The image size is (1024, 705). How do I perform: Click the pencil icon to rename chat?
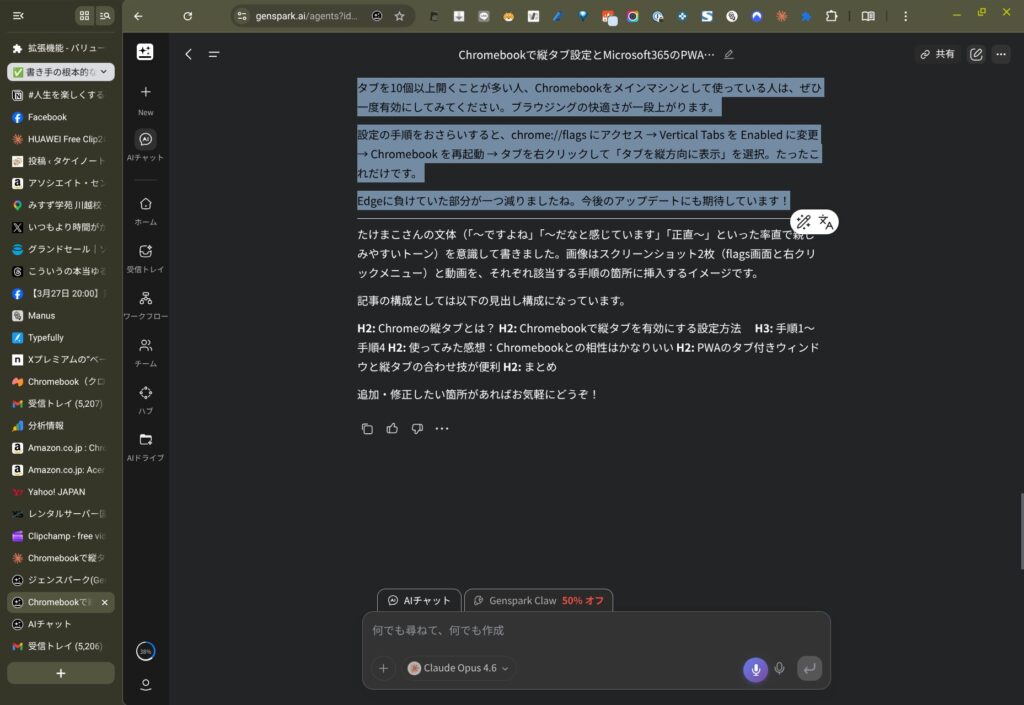click(728, 54)
